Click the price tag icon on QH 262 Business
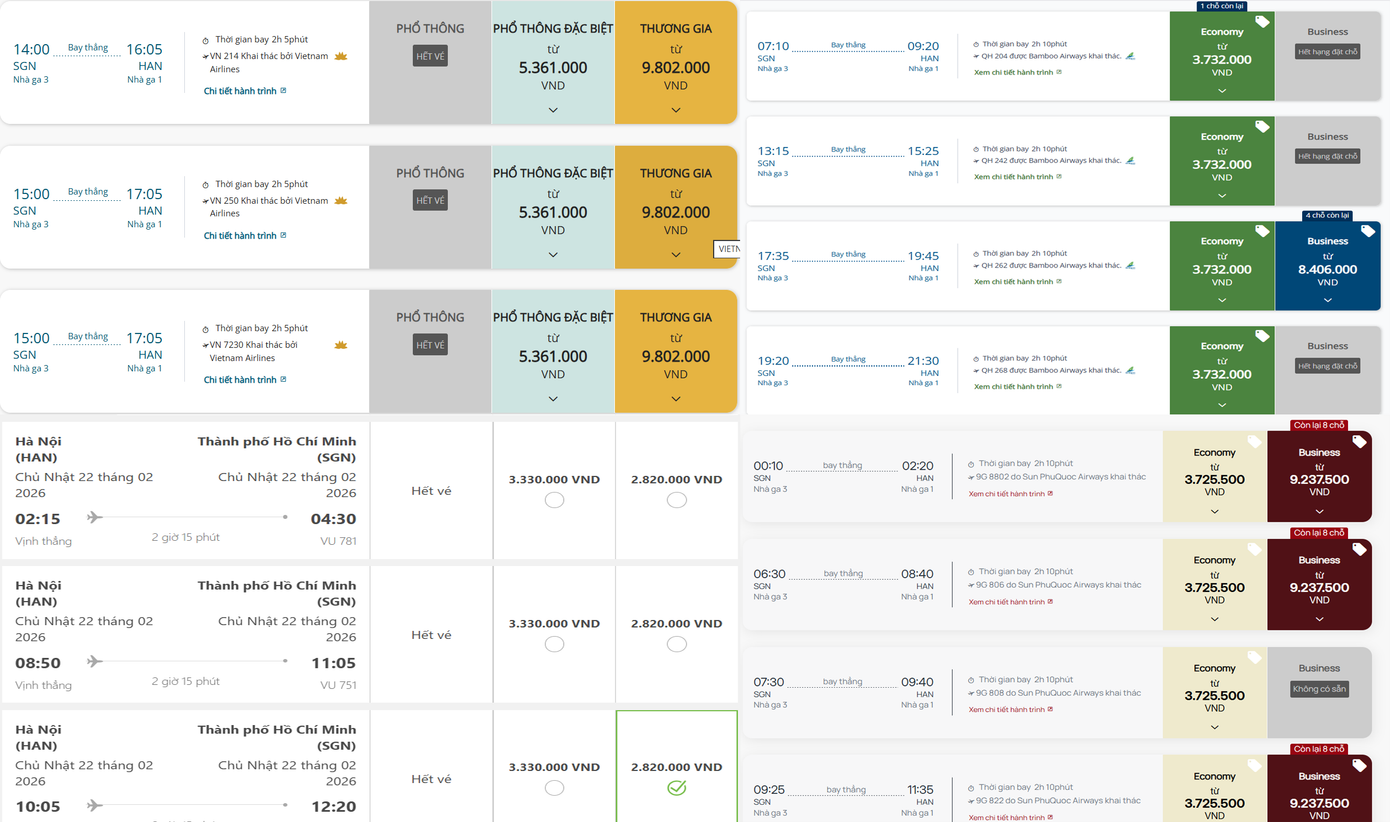 tap(1367, 231)
